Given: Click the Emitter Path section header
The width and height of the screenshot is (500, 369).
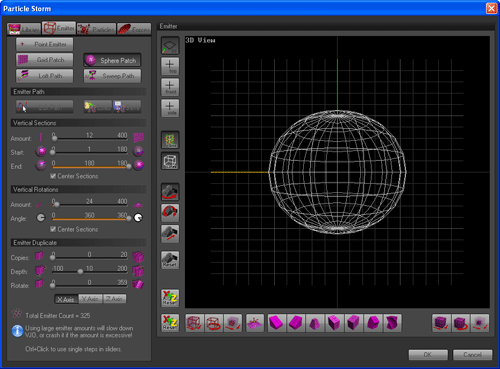Looking at the screenshot, I should tap(78, 92).
